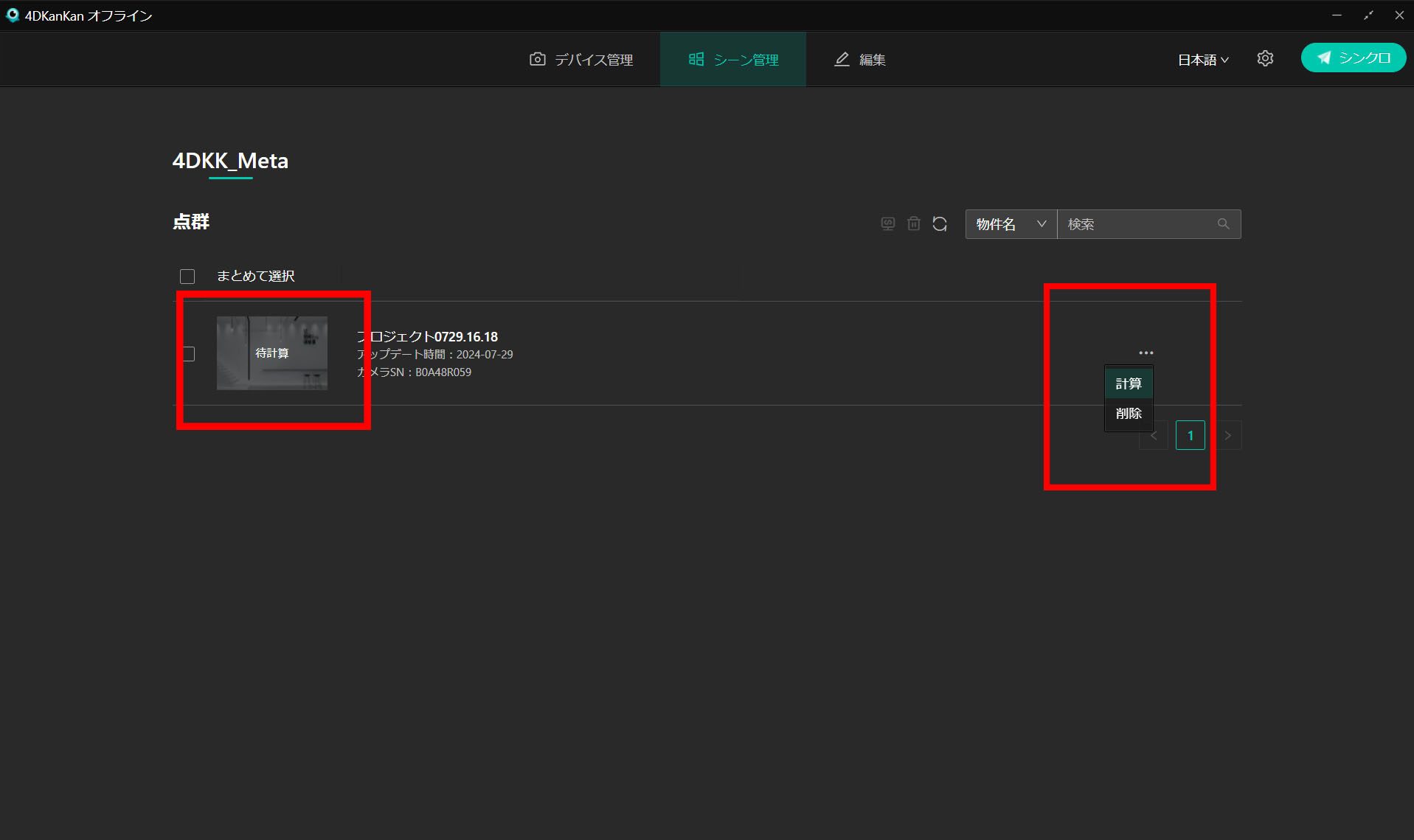Check the まとめて選択 checkbox
The height and width of the screenshot is (840, 1414).
coord(187,277)
